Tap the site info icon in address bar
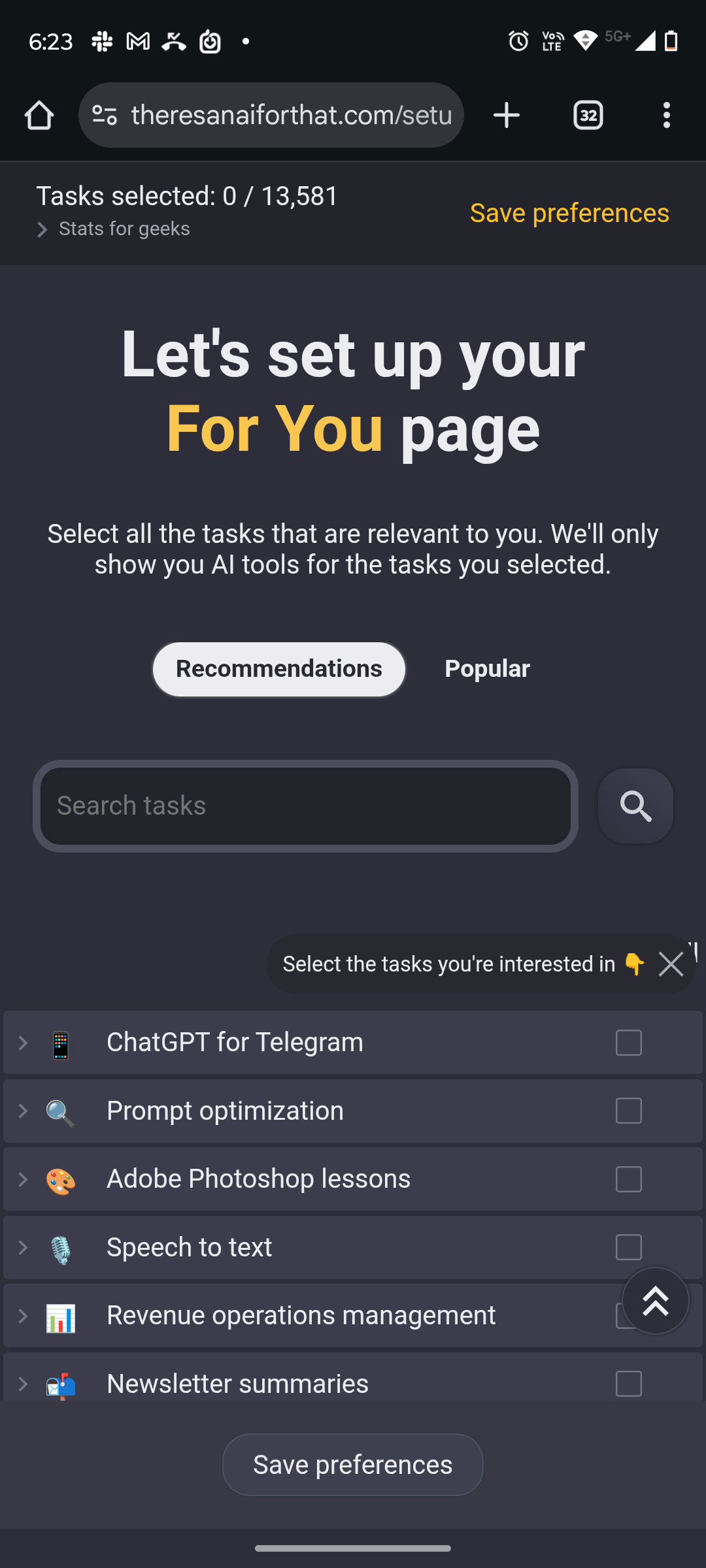The height and width of the screenshot is (1568, 706). pos(105,116)
